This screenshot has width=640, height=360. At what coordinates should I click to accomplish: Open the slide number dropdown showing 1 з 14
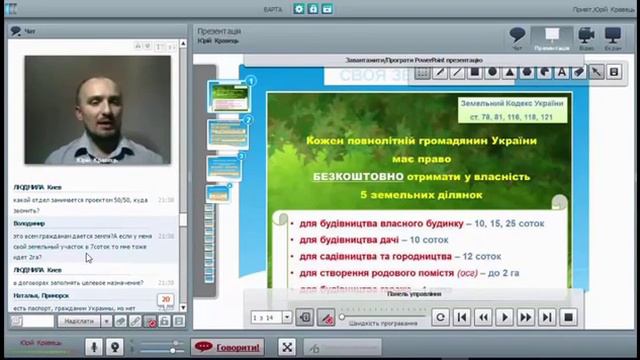coord(287,317)
